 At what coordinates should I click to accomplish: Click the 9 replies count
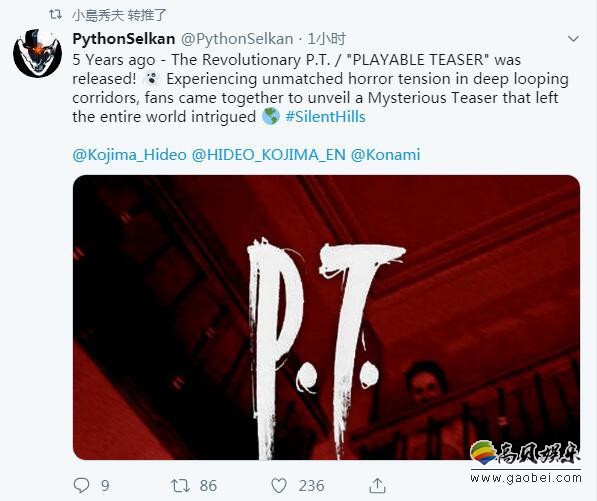[x=105, y=486]
